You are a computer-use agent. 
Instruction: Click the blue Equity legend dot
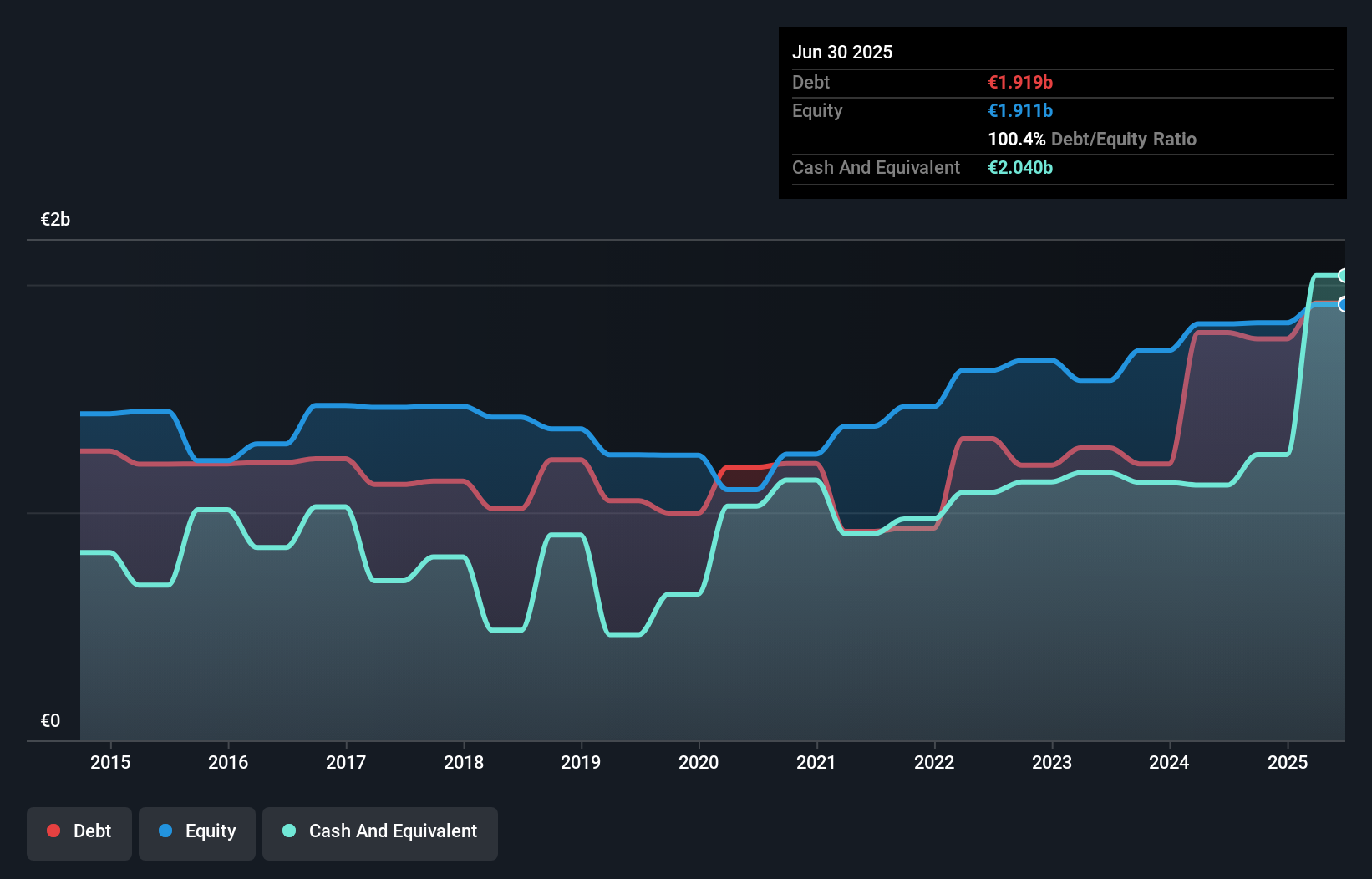(x=165, y=831)
